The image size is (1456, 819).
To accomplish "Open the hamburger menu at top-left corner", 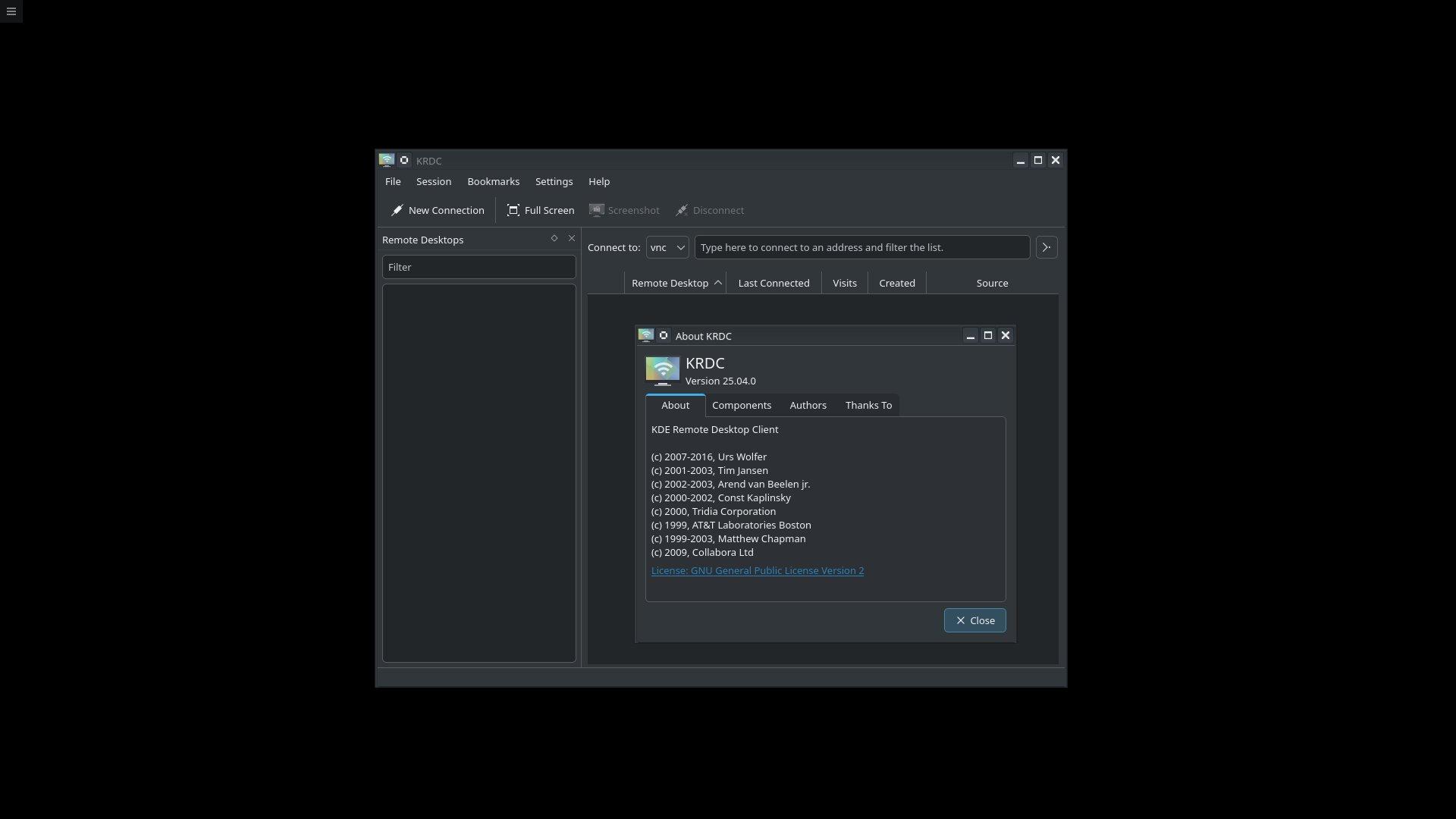I will click(11, 11).
